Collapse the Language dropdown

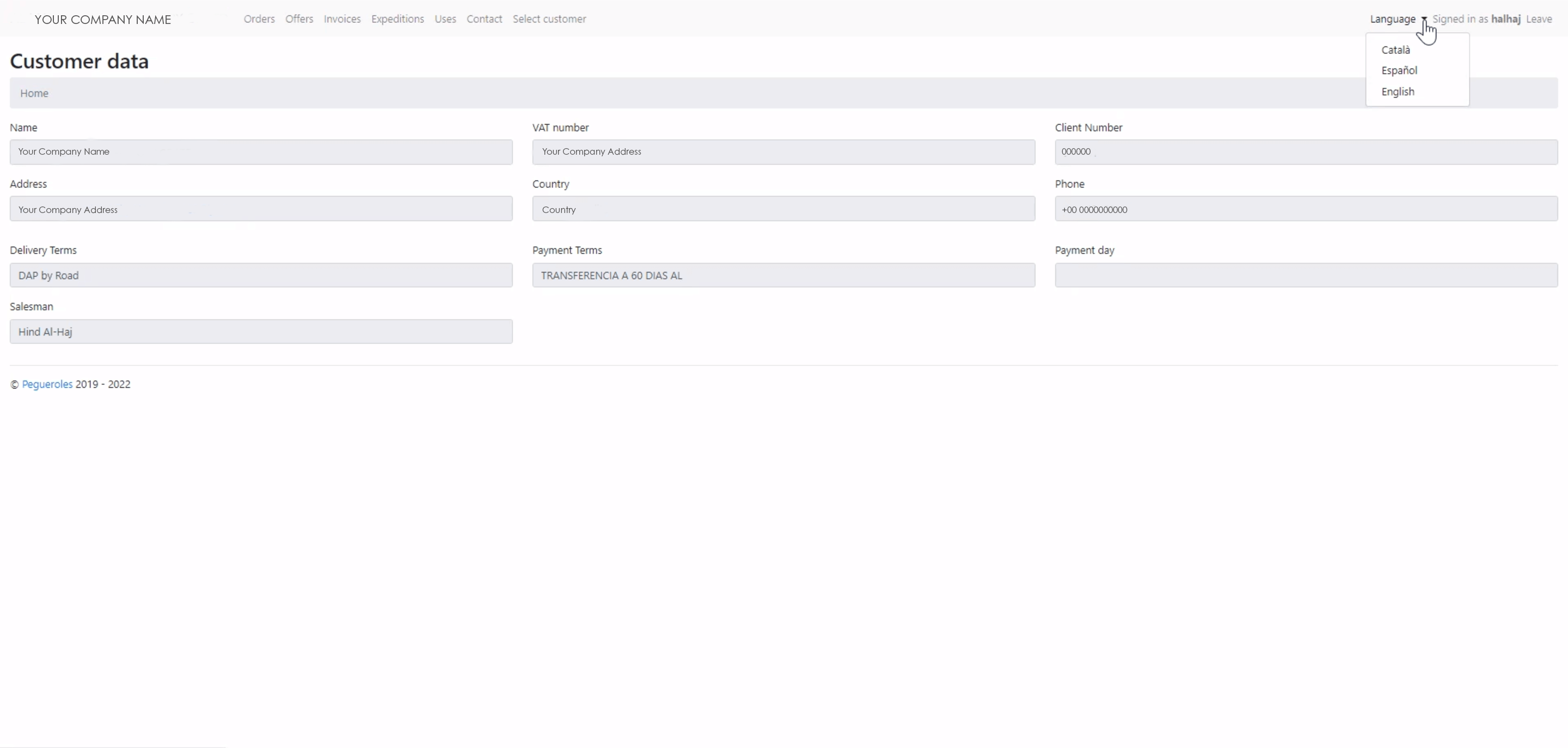click(1396, 19)
